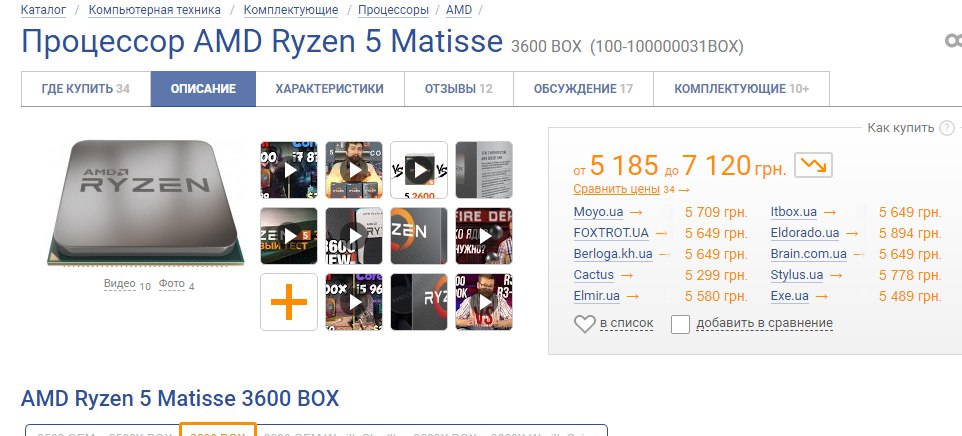Open the Комплектующие breadcrumb link
This screenshot has width=962, height=436.
[x=291, y=10]
